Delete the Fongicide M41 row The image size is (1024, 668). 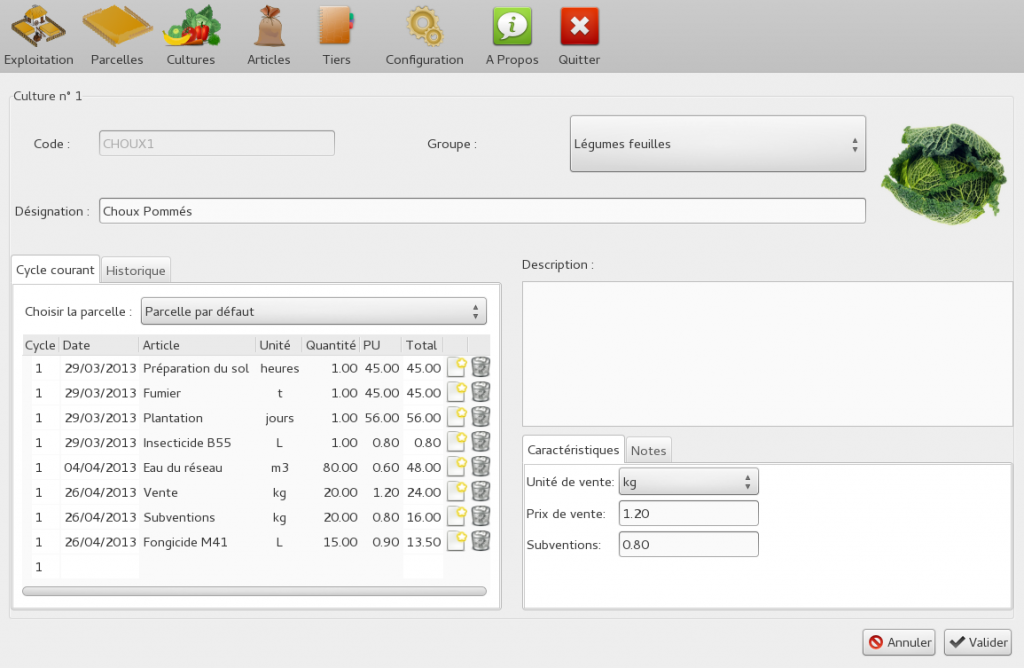(481, 541)
